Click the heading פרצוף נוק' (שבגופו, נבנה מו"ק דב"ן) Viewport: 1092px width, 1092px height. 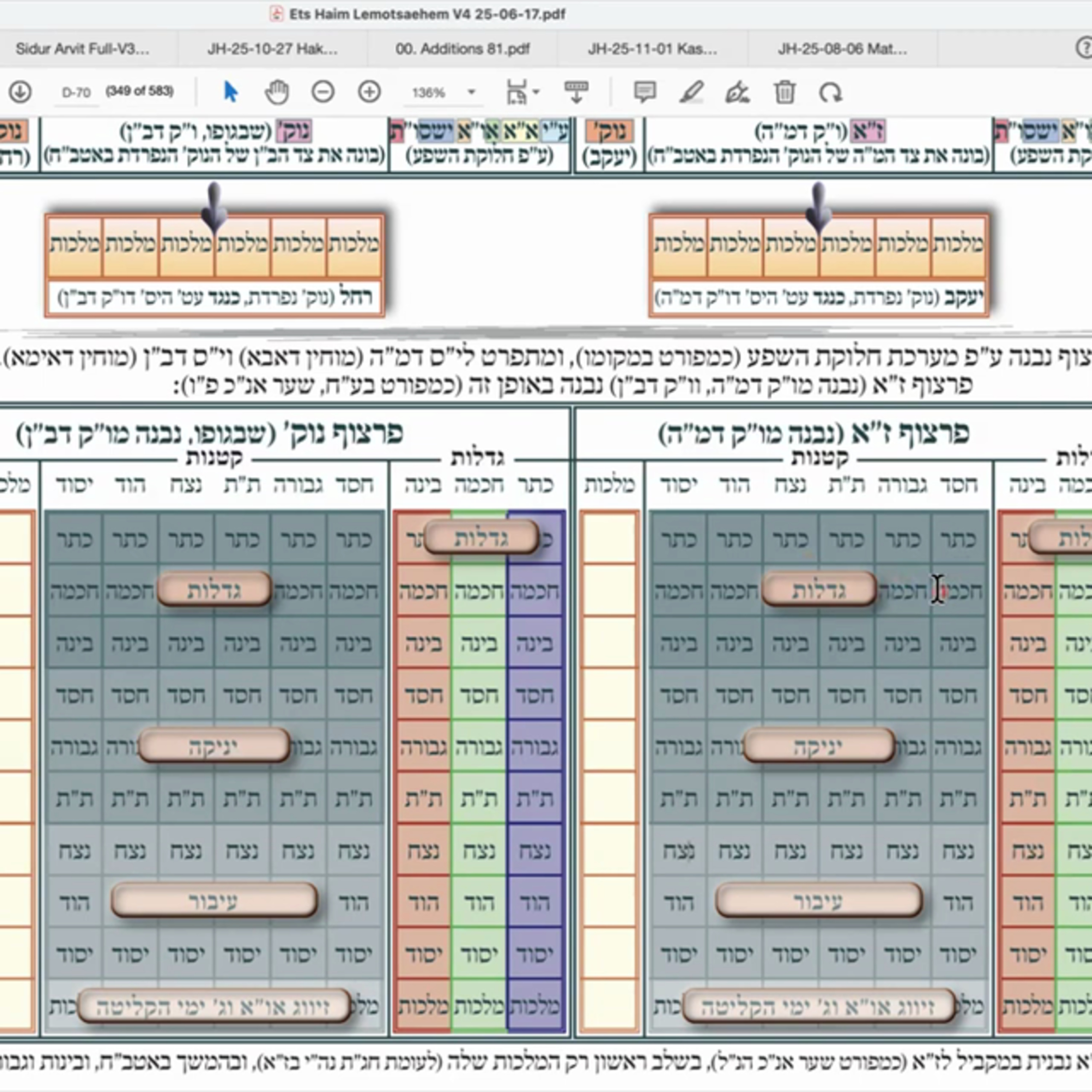coord(210,434)
